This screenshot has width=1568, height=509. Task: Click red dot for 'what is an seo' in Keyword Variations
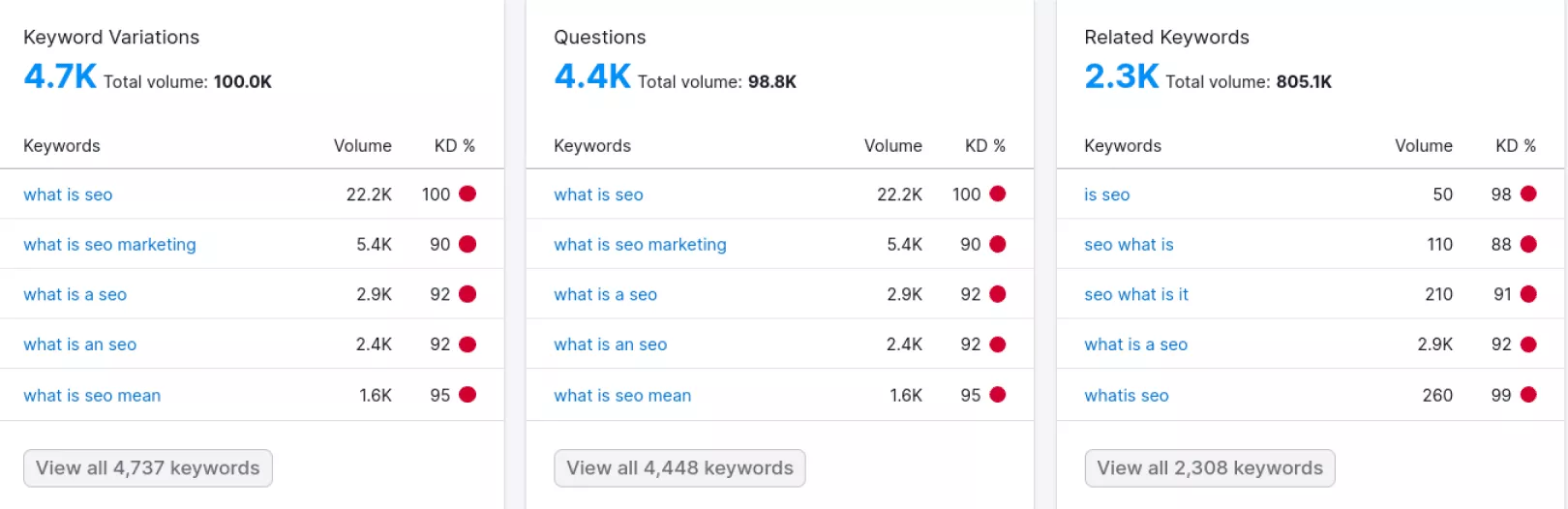coord(467,344)
